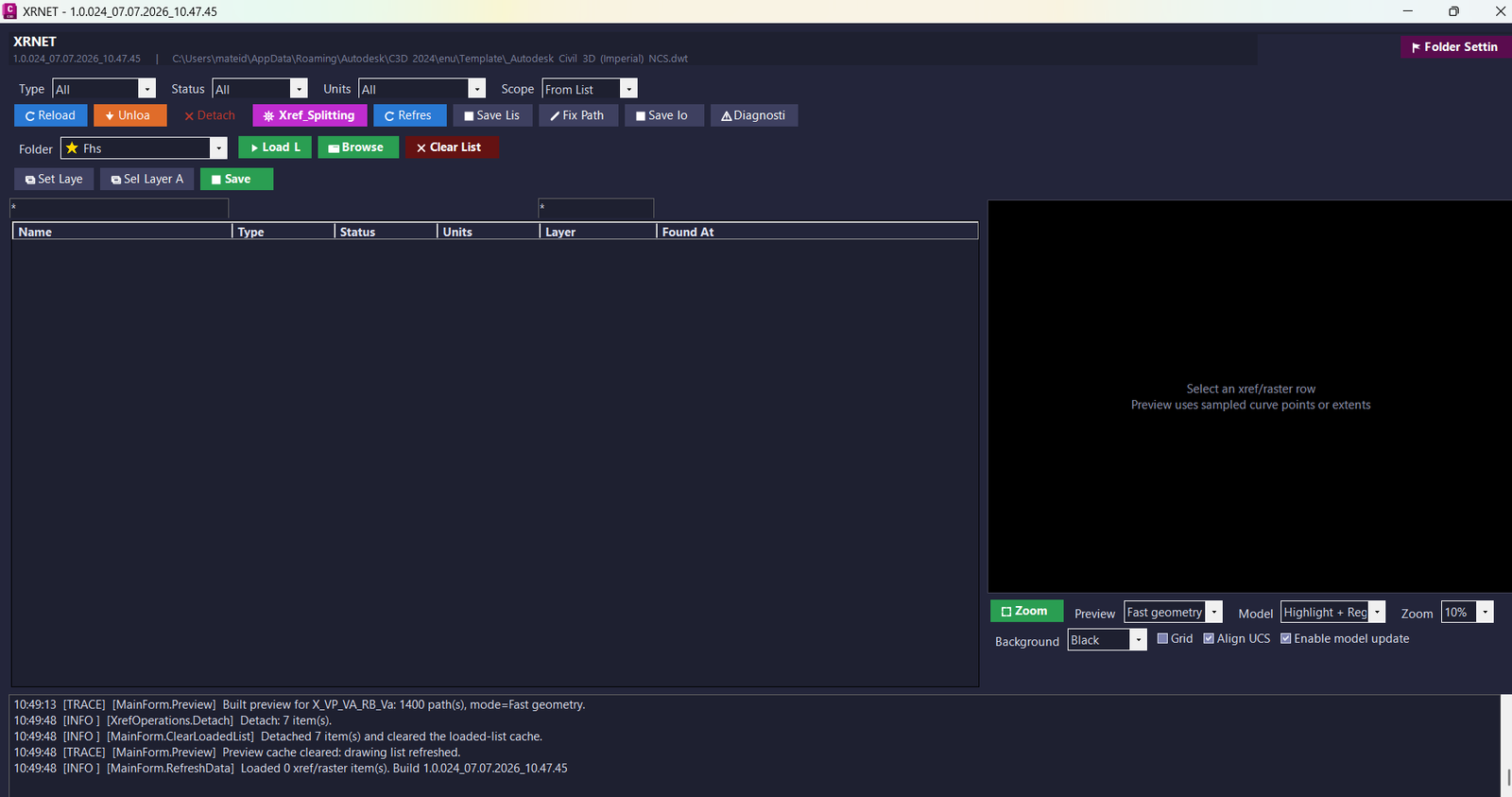The height and width of the screenshot is (797, 1512).
Task: Sort by the Layer column header
Action: (x=598, y=232)
